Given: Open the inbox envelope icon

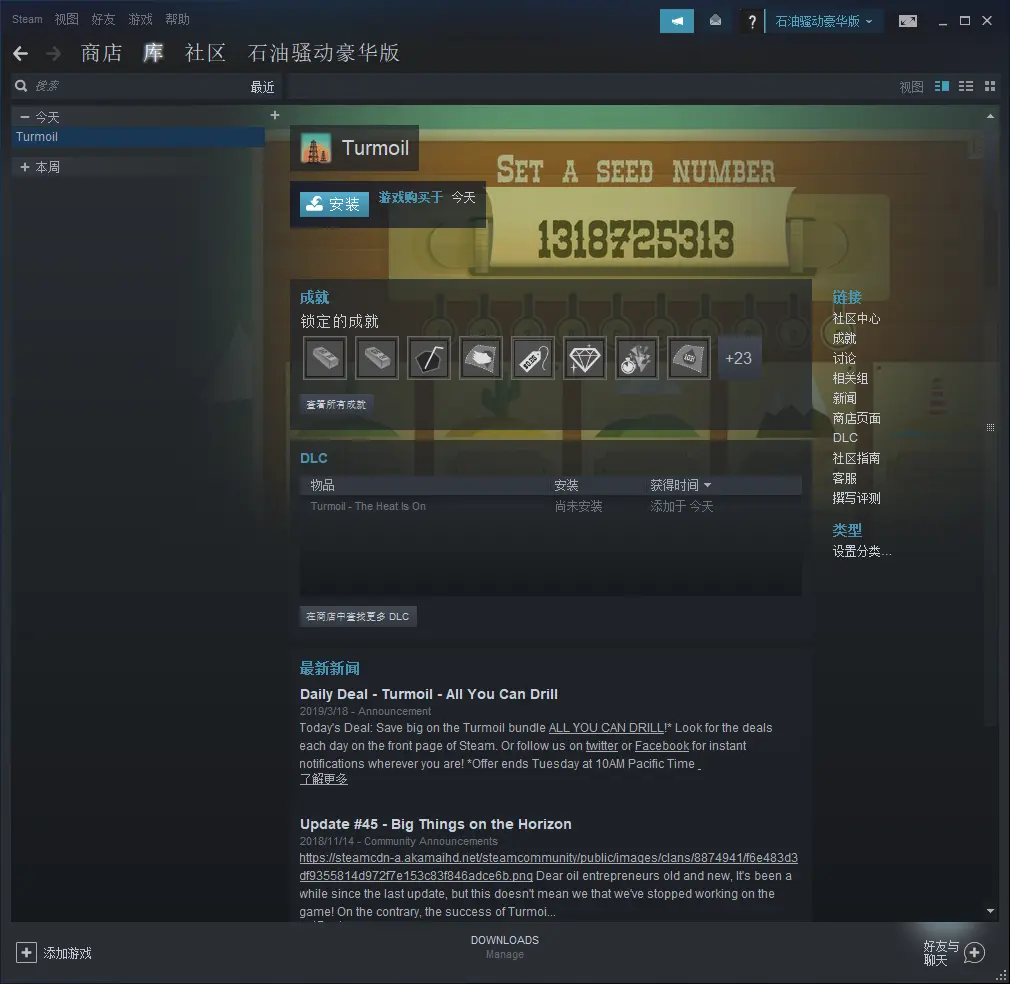Looking at the screenshot, I should [715, 21].
